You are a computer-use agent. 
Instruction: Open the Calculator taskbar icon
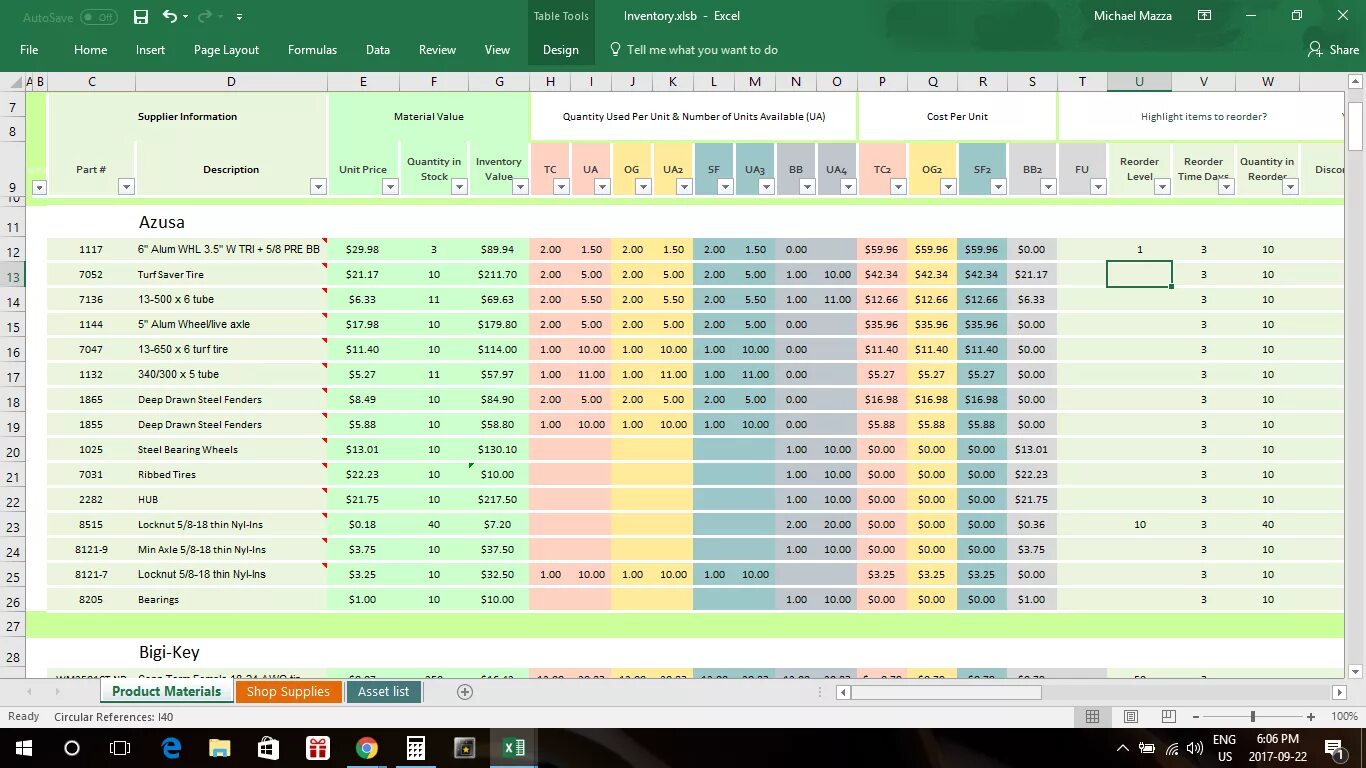coord(415,748)
